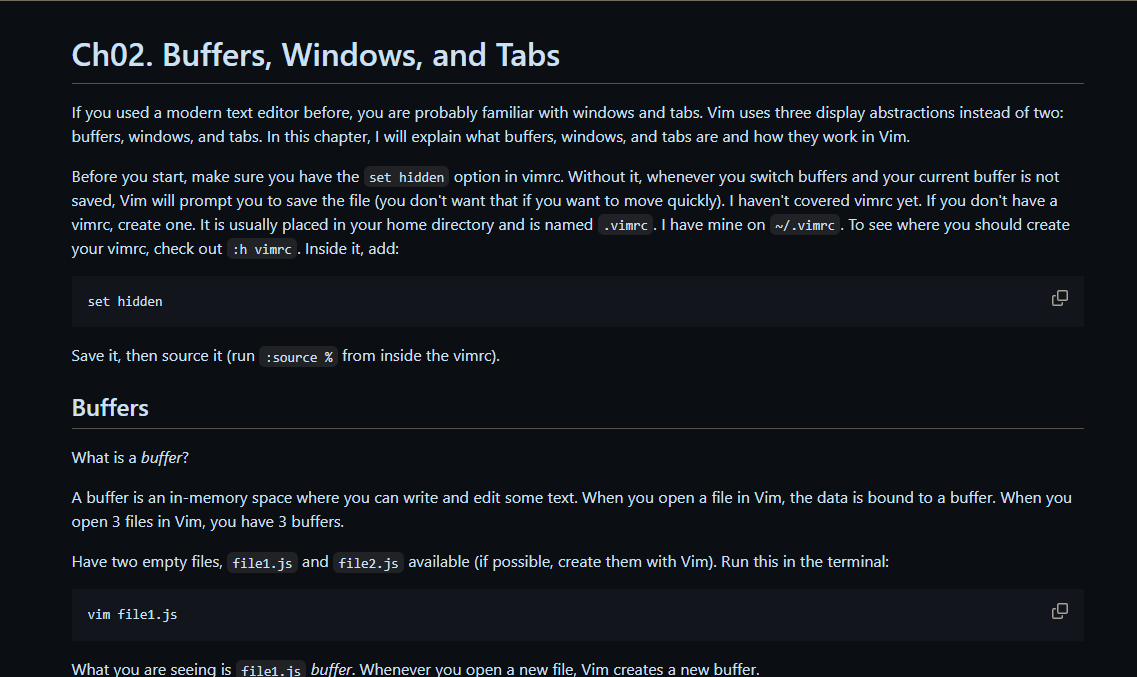Click the ":source %" inline command
1137x677 pixels.
299,357
